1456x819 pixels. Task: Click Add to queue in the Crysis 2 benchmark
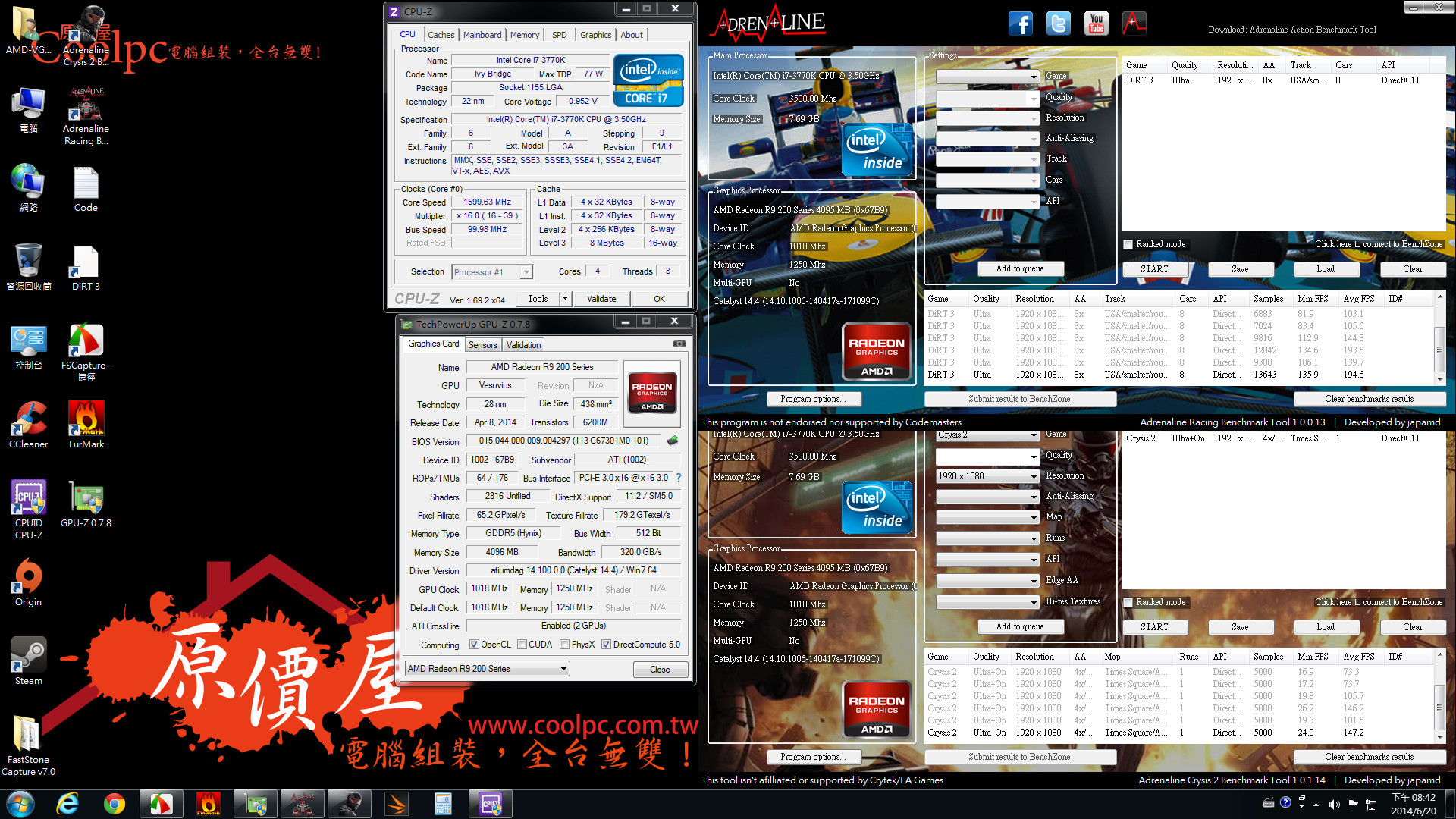pos(1020,627)
